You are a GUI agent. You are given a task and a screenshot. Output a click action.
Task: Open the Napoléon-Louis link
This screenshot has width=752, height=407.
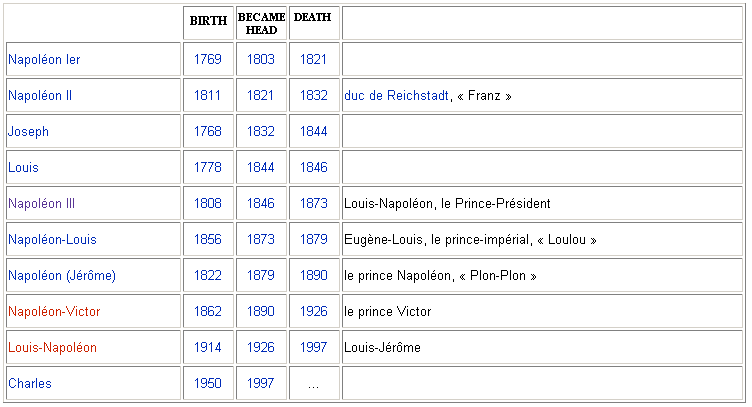(x=52, y=240)
